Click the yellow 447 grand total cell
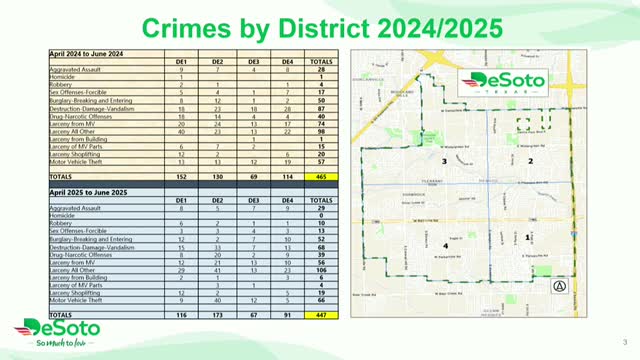Viewport: 640px width, 360px height. pyautogui.click(x=321, y=315)
